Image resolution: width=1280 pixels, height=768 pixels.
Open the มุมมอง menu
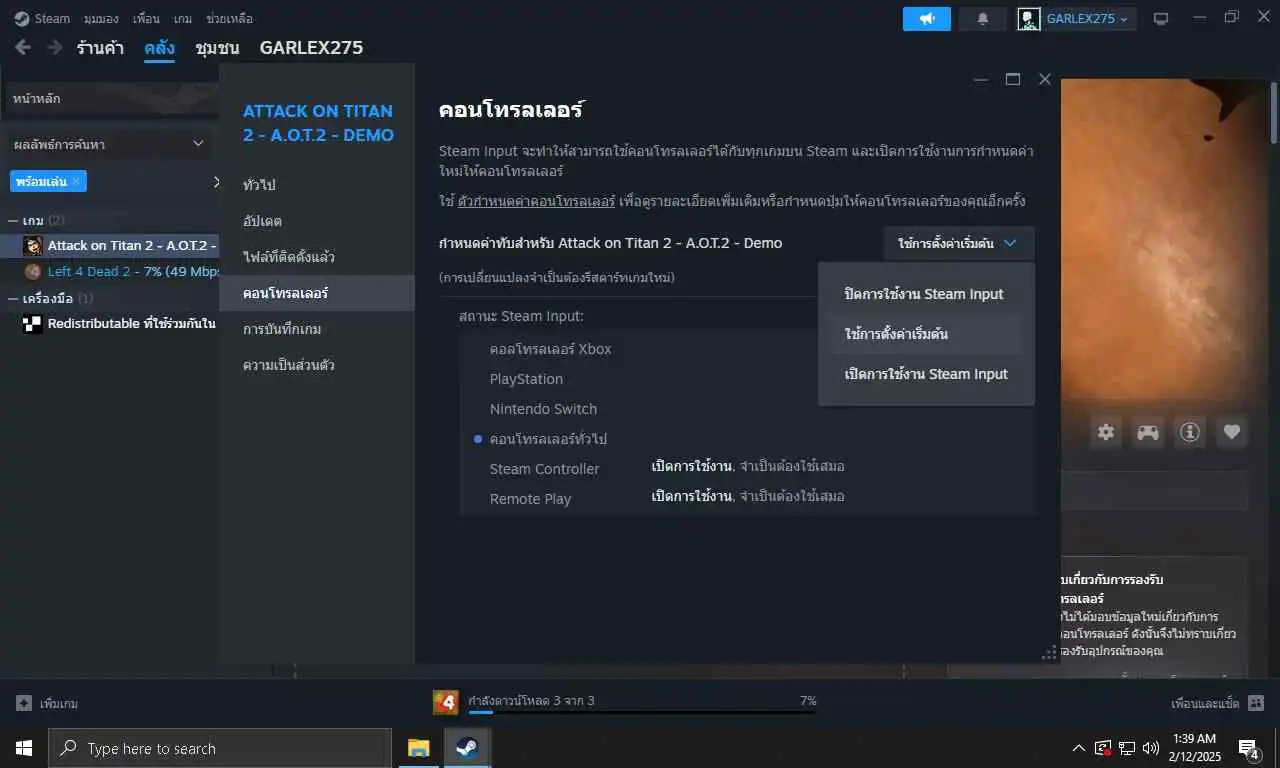102,18
